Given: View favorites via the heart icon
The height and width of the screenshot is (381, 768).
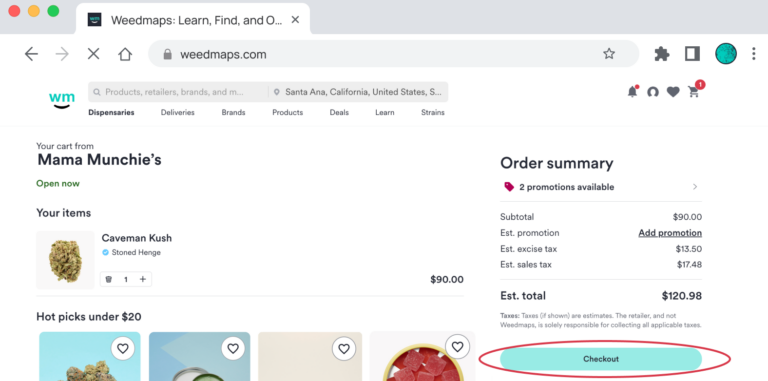Looking at the screenshot, I should [673, 92].
